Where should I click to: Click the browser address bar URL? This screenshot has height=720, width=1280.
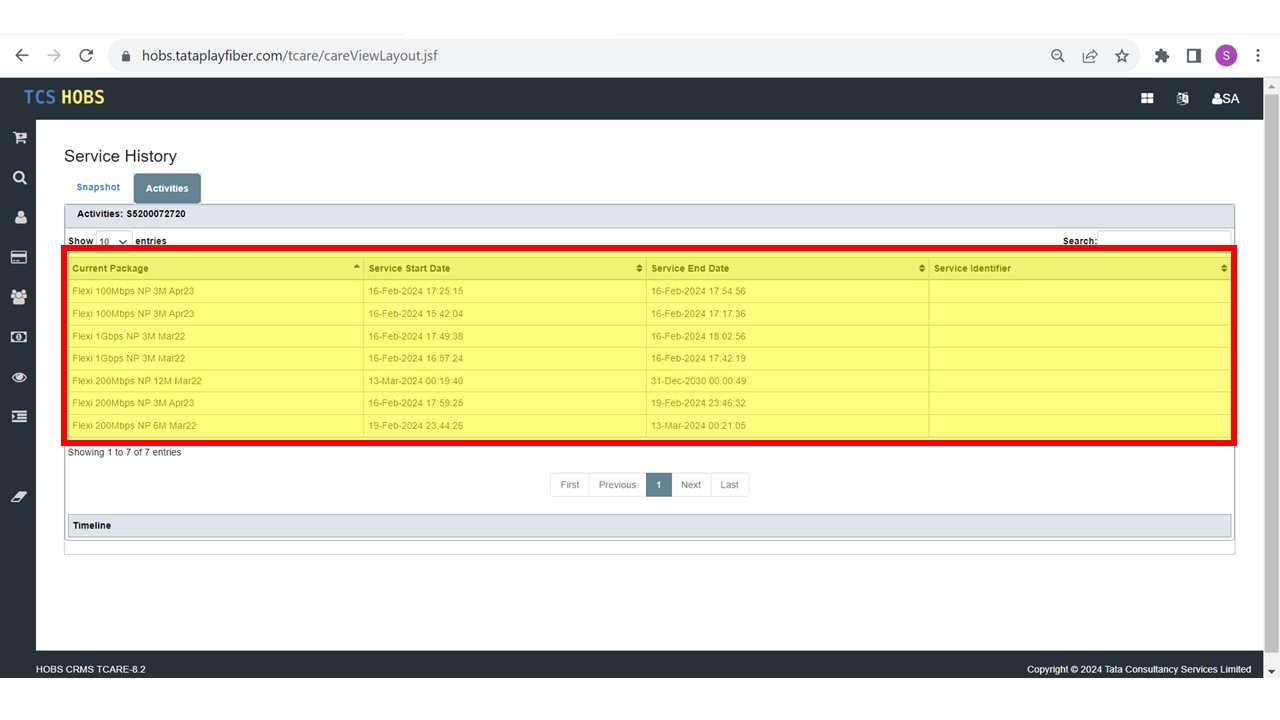(290, 56)
